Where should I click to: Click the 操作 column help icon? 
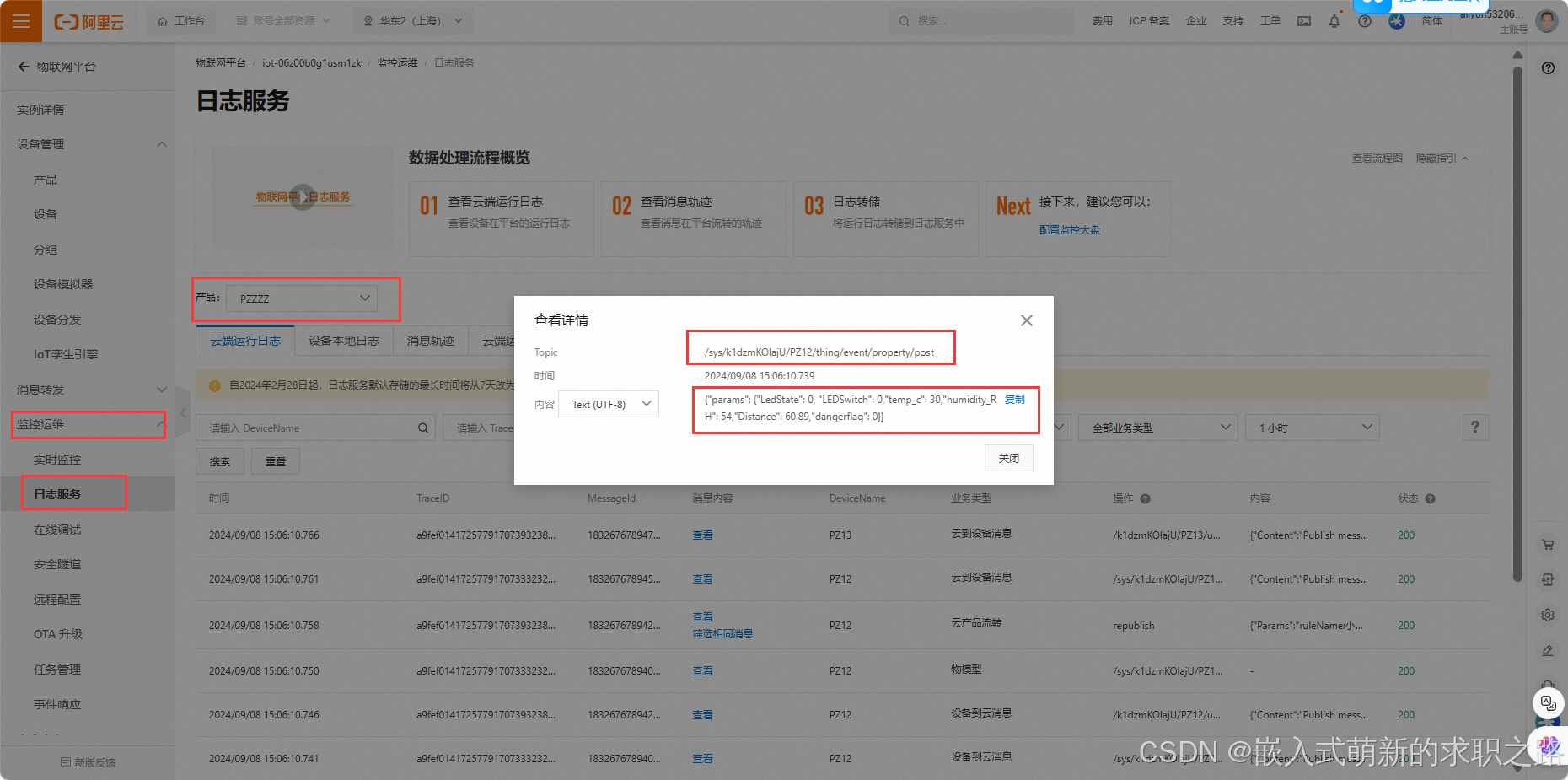point(1145,498)
